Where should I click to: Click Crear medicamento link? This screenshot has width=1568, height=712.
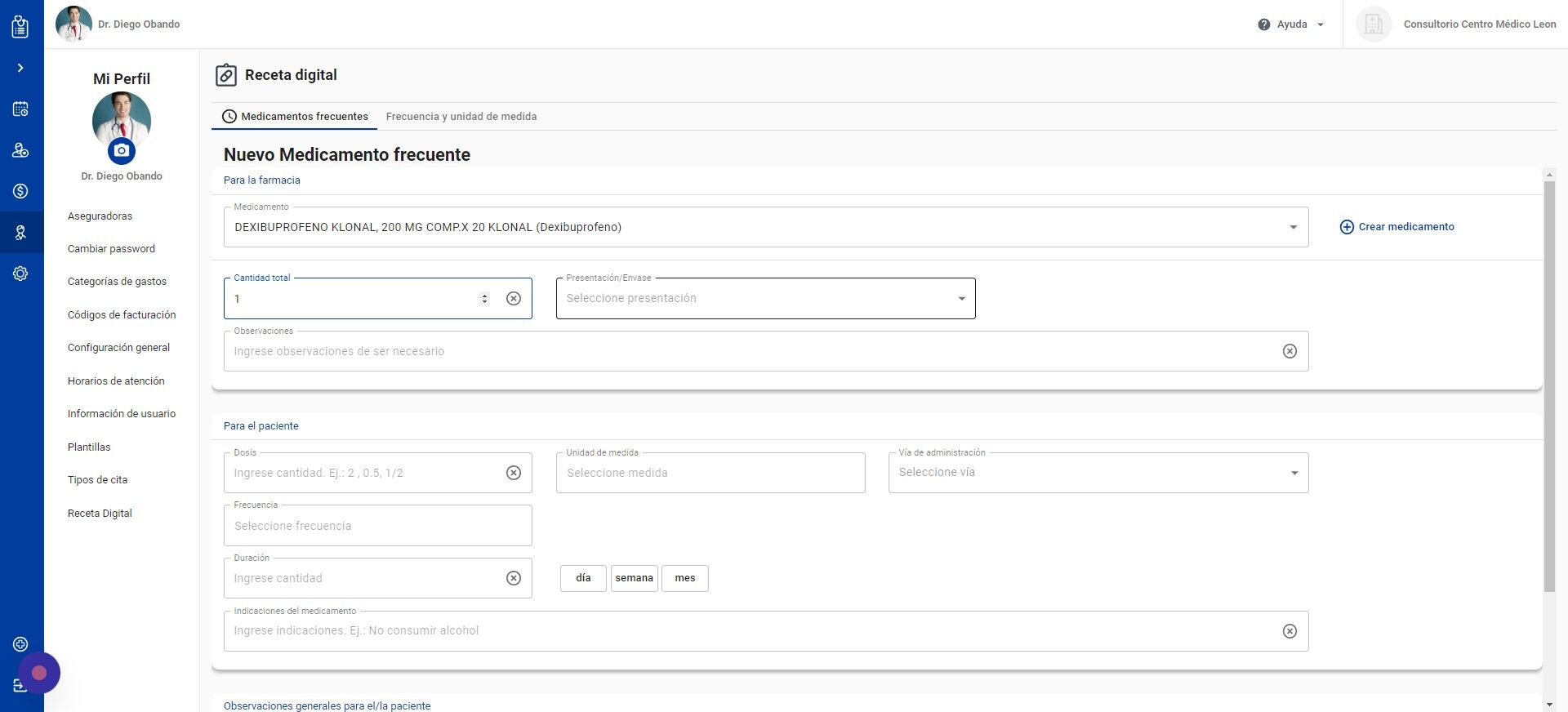click(1396, 227)
